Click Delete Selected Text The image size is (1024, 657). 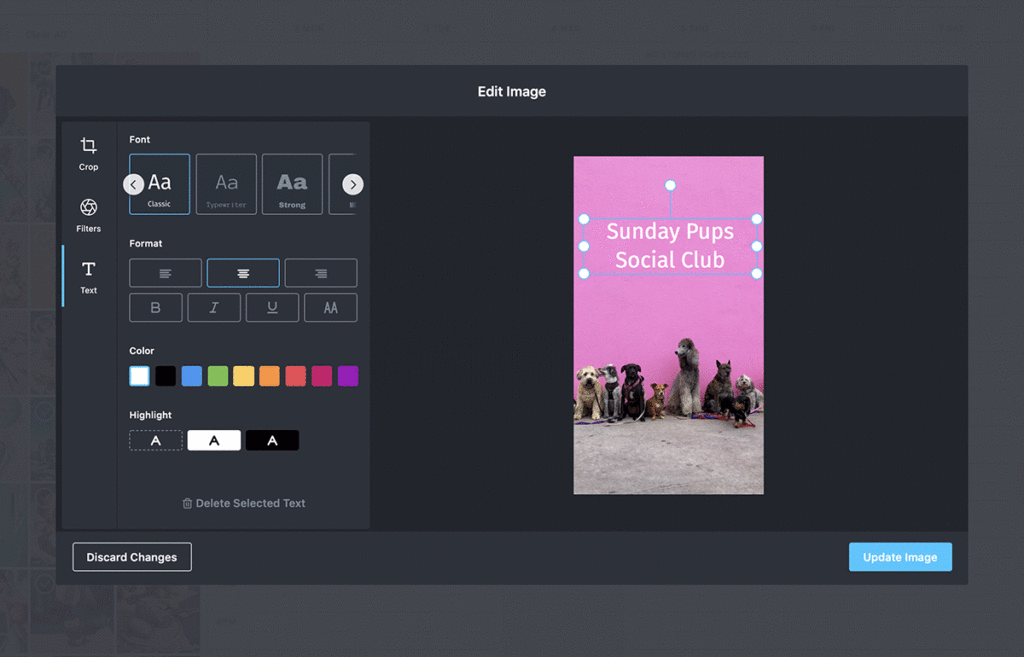point(244,503)
